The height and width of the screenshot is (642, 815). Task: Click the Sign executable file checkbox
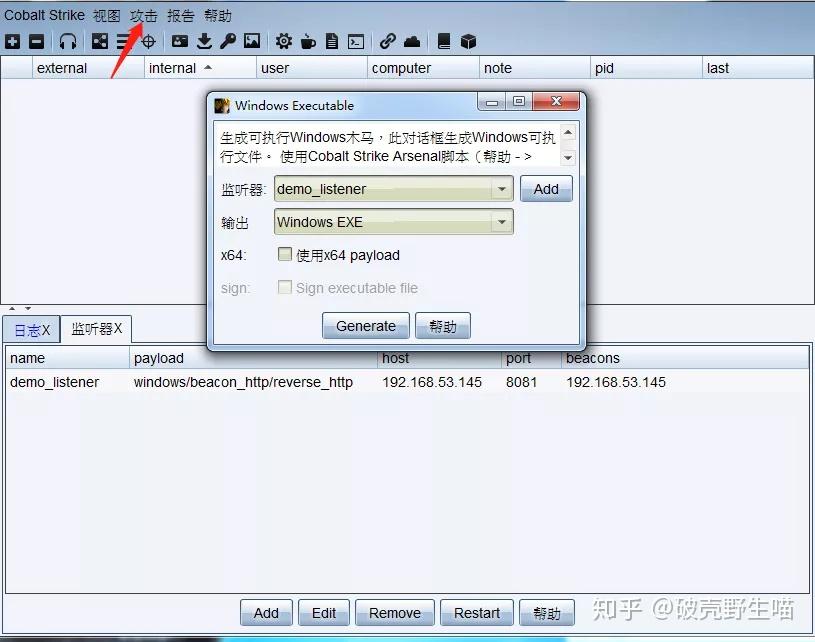(285, 287)
